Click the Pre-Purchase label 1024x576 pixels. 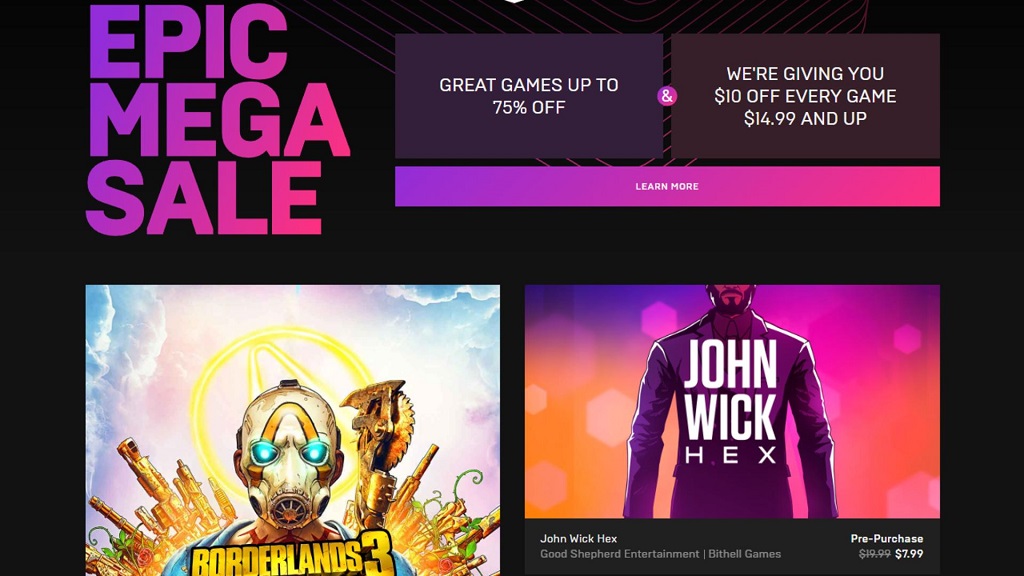[886, 539]
